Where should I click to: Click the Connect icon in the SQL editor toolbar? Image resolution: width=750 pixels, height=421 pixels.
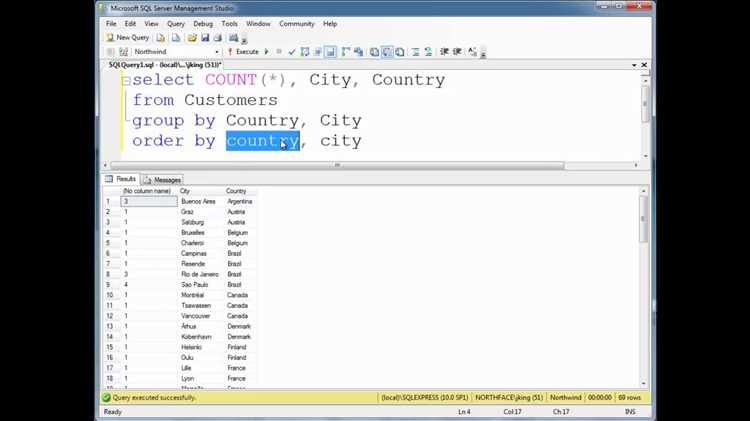coord(110,52)
